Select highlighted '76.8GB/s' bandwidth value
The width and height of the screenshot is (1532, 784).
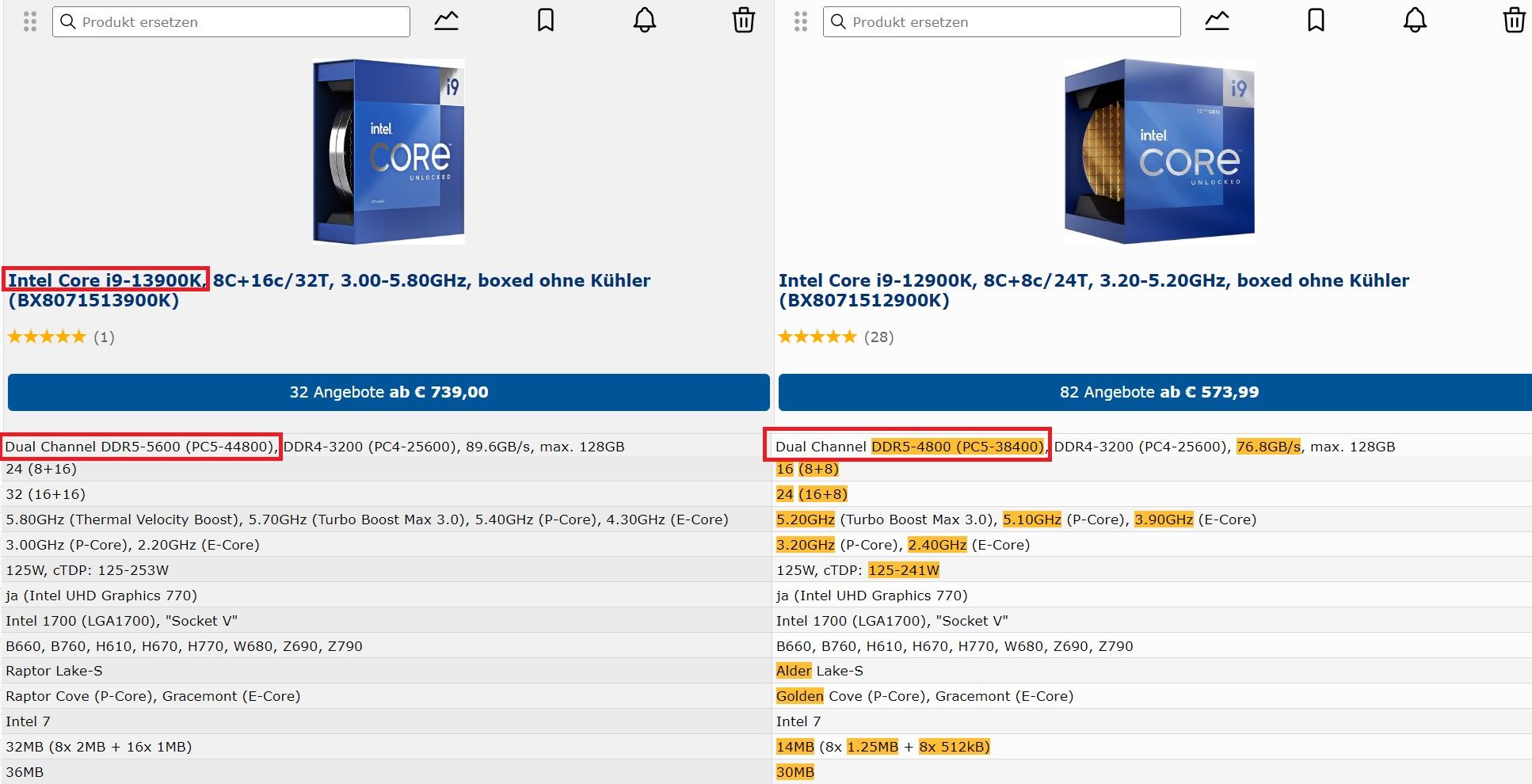(1268, 447)
